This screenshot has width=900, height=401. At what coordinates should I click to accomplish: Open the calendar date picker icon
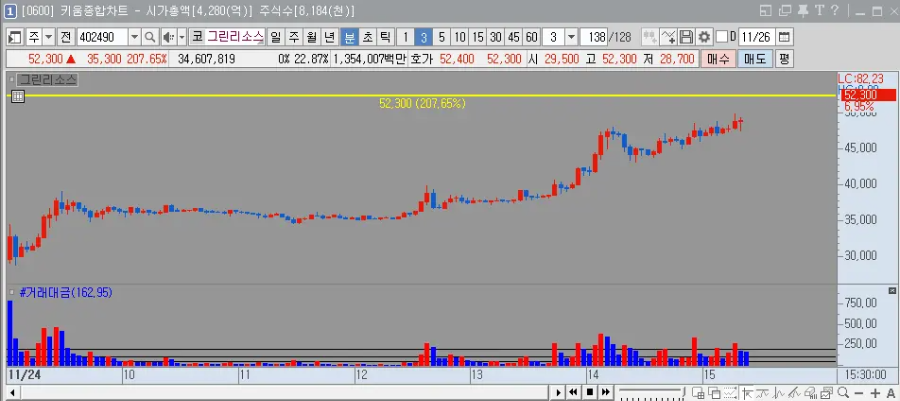pos(784,37)
